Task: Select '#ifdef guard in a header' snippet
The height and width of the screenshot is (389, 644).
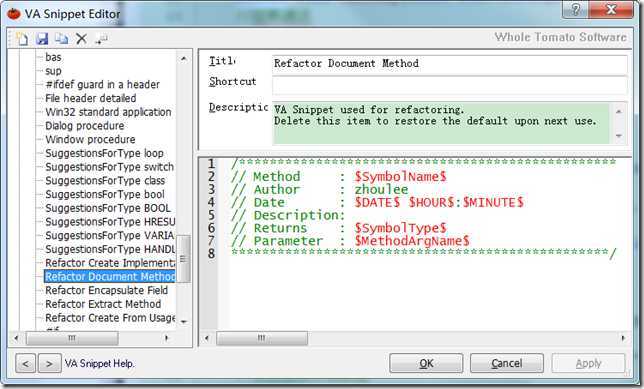Action: click(x=102, y=85)
